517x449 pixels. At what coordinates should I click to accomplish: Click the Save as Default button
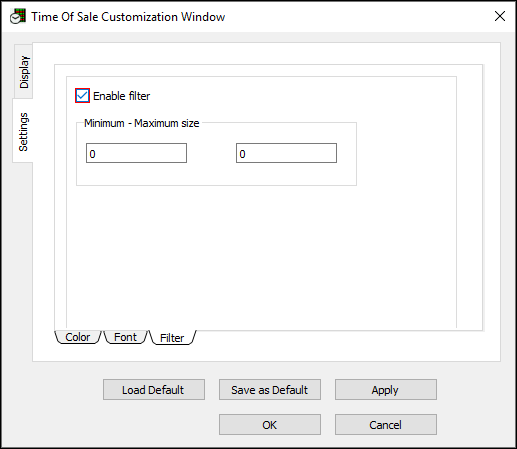point(270,389)
